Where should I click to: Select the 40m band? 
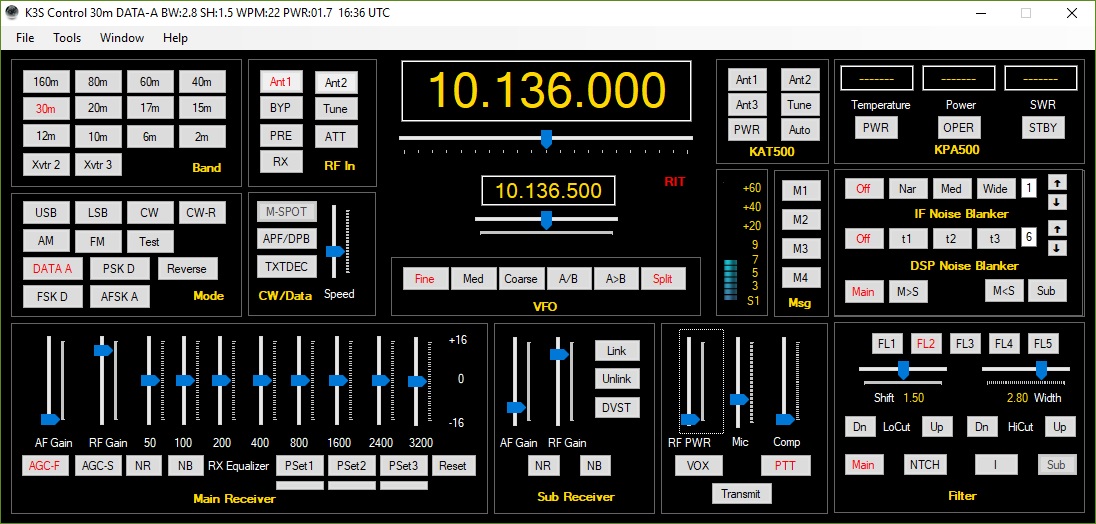click(202, 82)
